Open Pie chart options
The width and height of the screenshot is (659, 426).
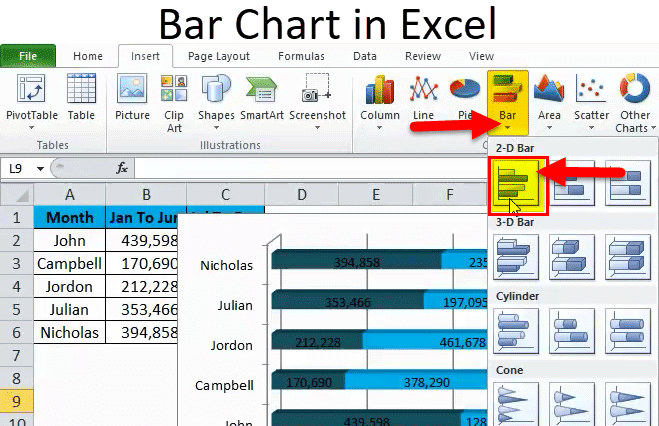[x=464, y=97]
